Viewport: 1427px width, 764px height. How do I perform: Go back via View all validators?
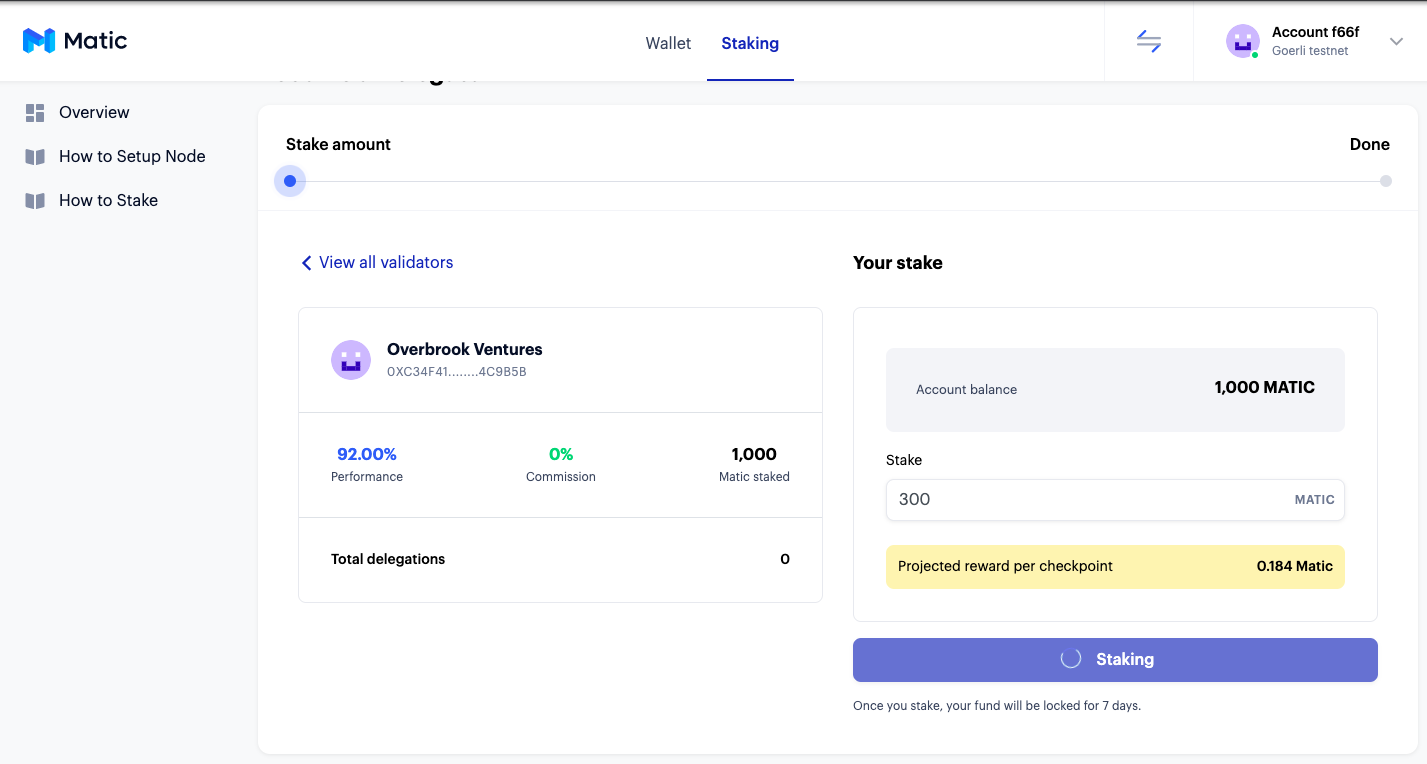[x=385, y=263]
